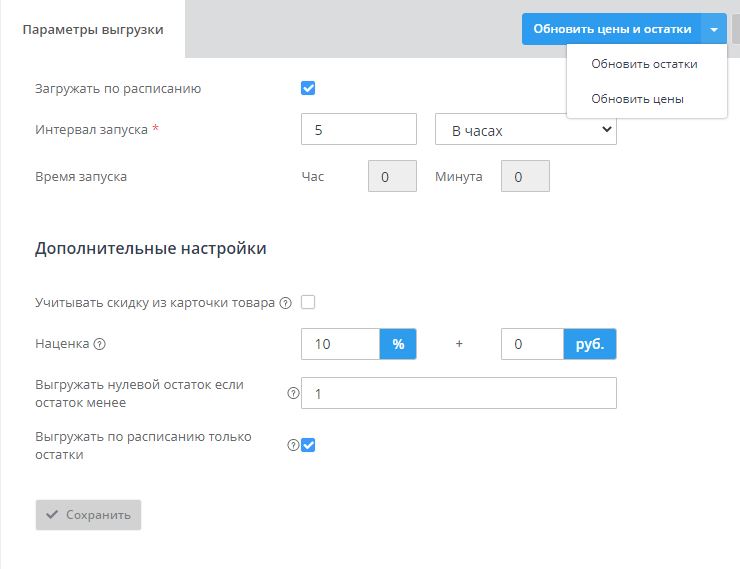Click help icon for zero stock threshold
Screen dimensions: 740x569
point(293,393)
